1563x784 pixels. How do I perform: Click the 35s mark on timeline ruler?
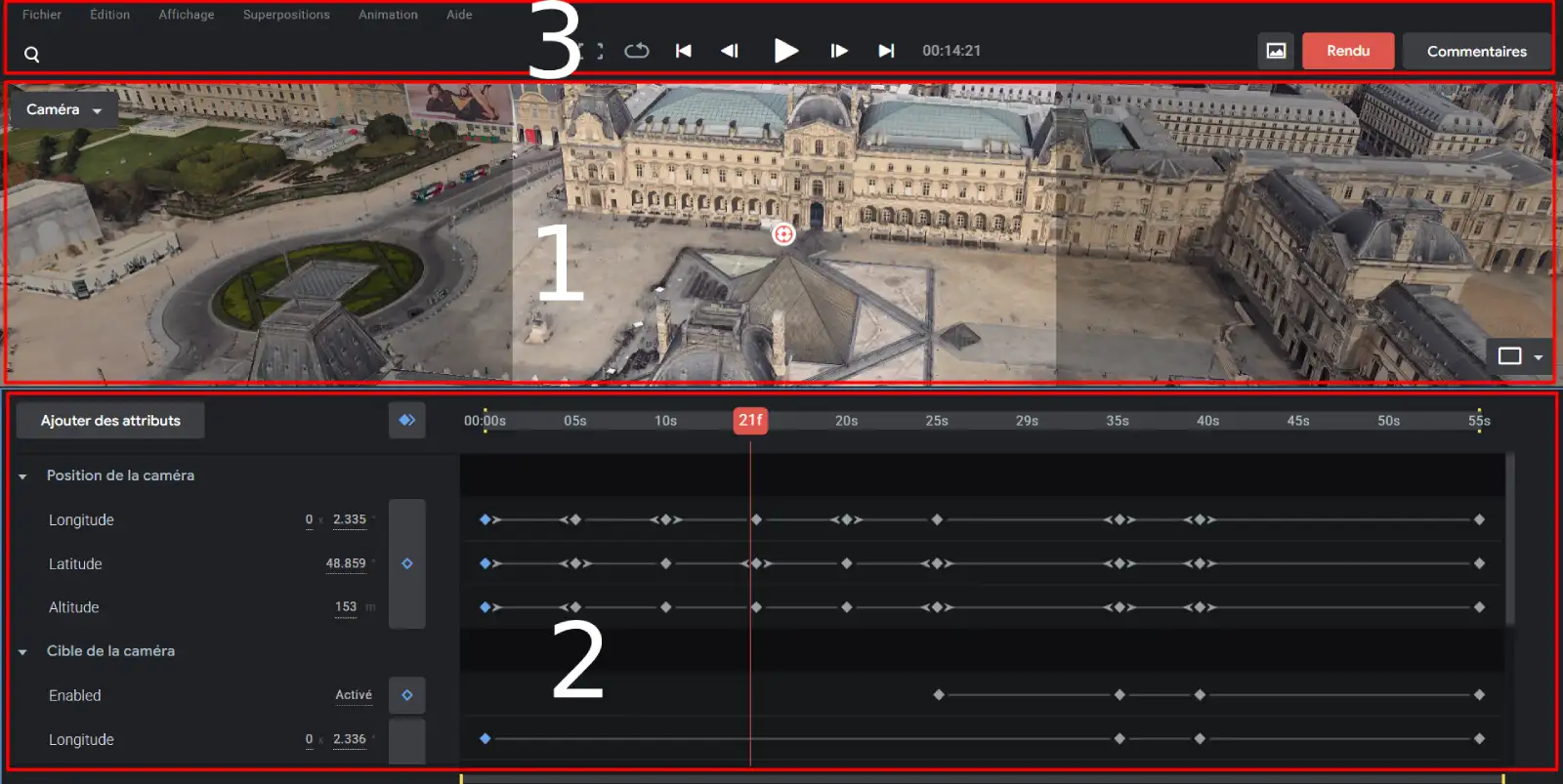pyautogui.click(x=1118, y=421)
